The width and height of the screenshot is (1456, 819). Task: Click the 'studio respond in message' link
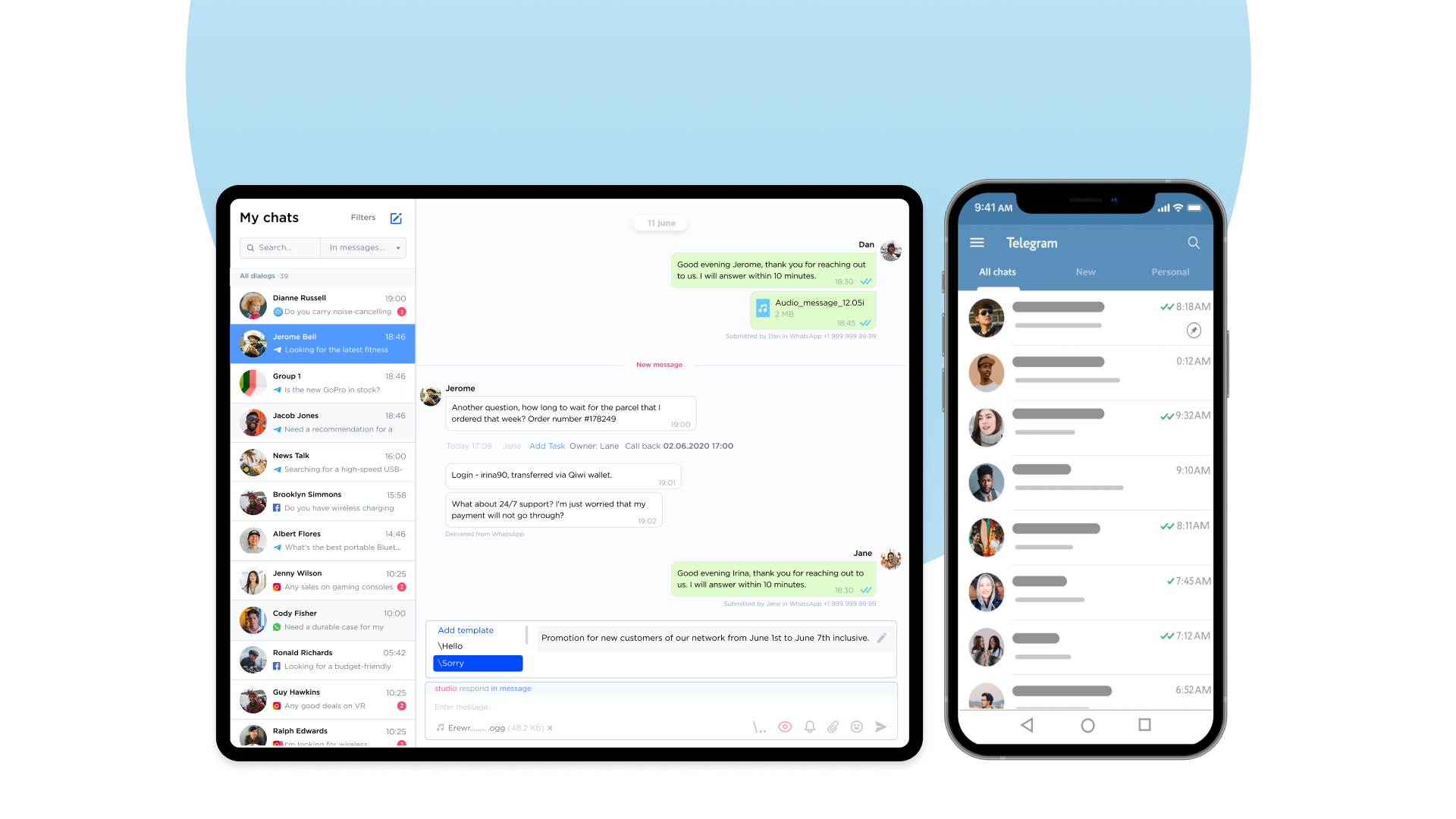click(483, 688)
